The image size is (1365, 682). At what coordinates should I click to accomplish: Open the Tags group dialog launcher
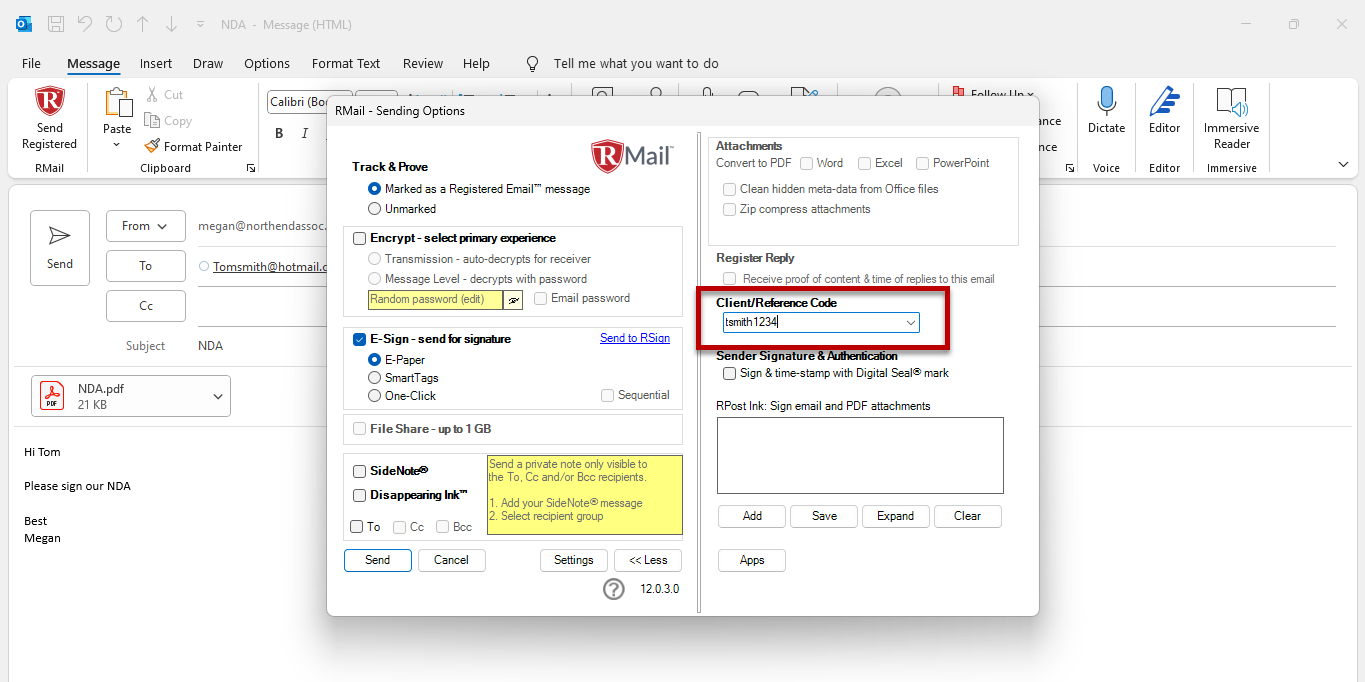point(1069,168)
